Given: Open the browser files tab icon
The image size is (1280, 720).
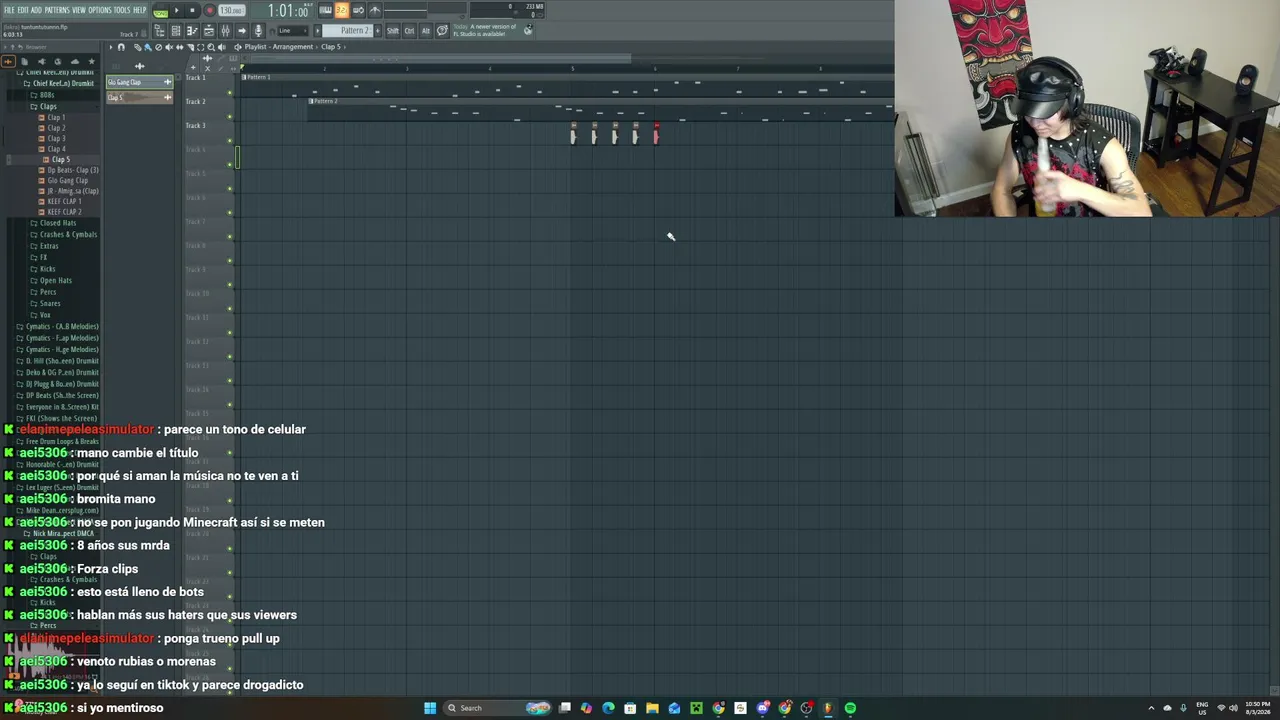Looking at the screenshot, I should (25, 61).
